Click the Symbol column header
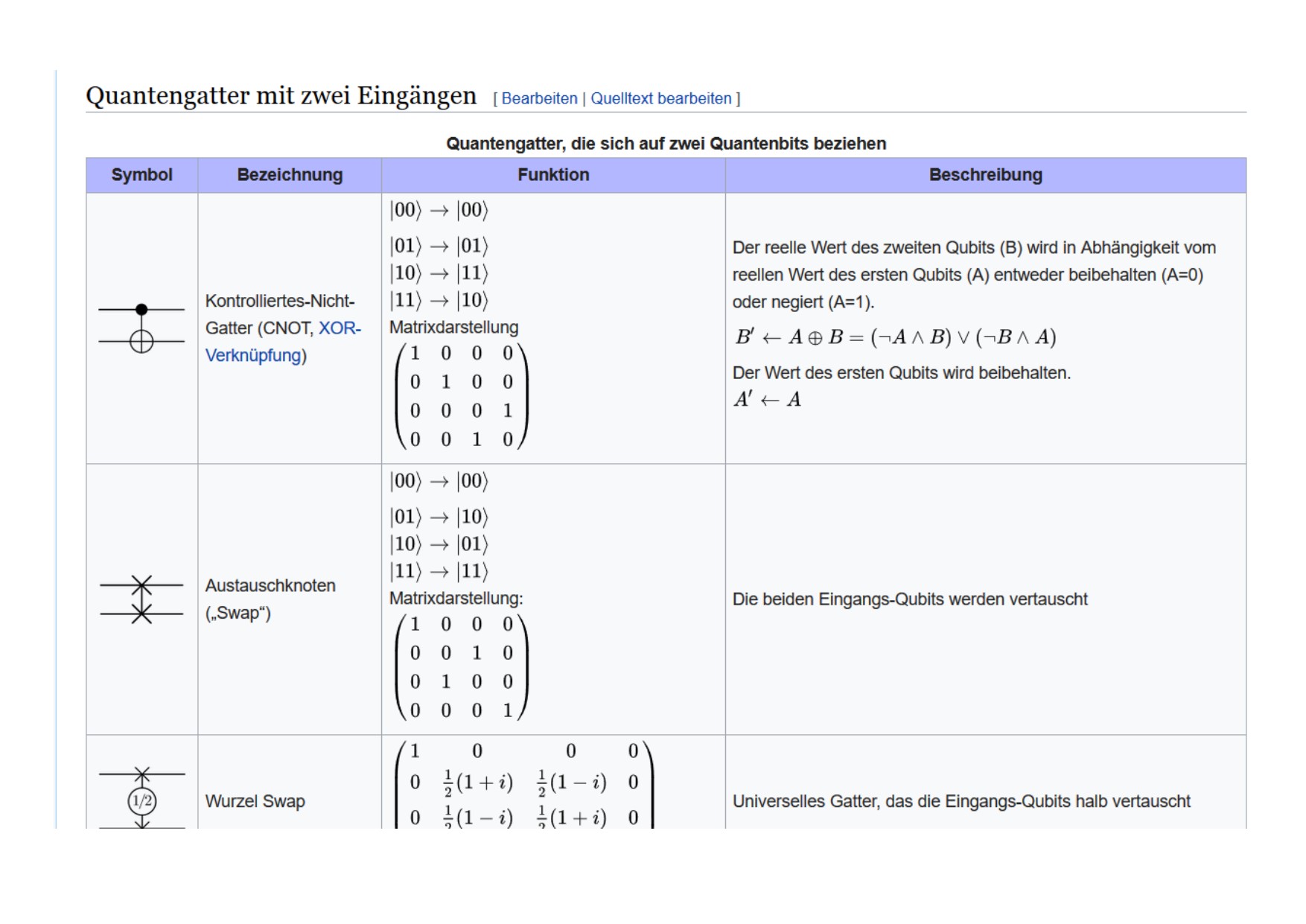Image resolution: width=1306 pixels, height=924 pixels. [x=141, y=175]
